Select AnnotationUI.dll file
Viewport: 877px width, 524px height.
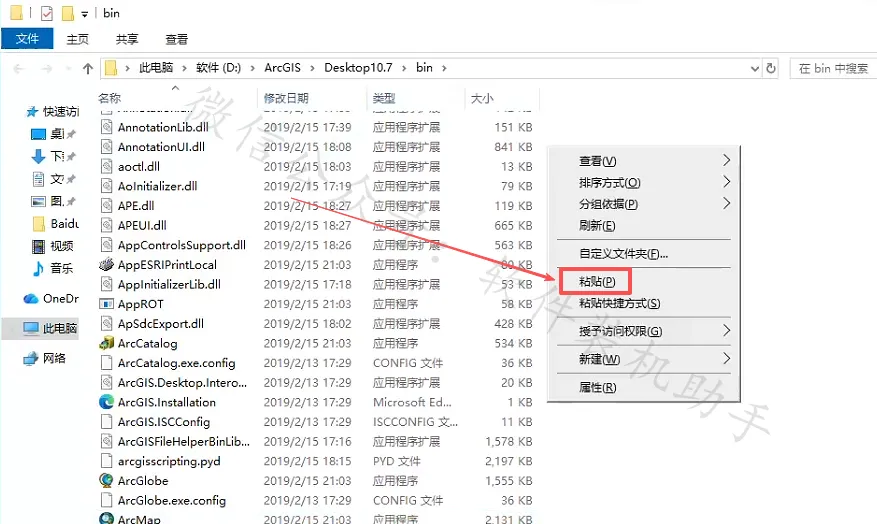[x=161, y=147]
